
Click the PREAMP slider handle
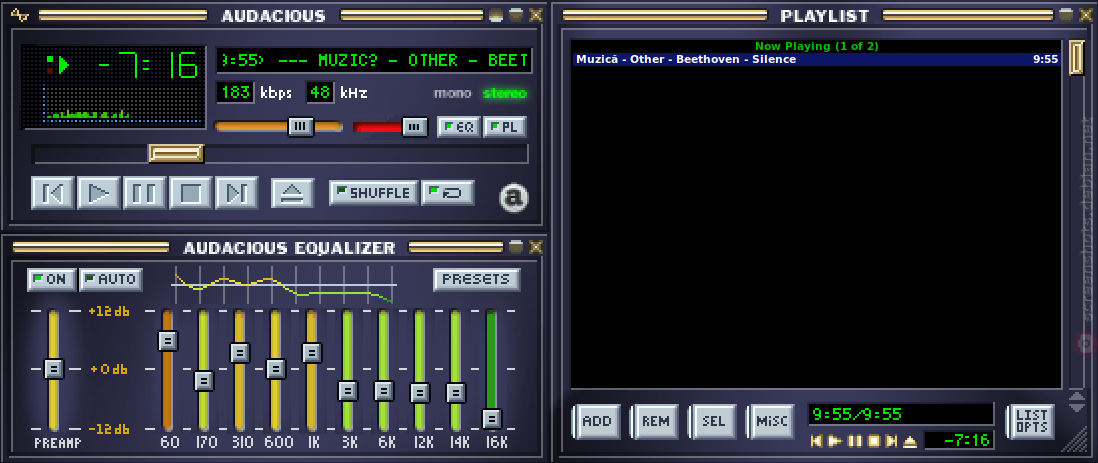tap(53, 368)
